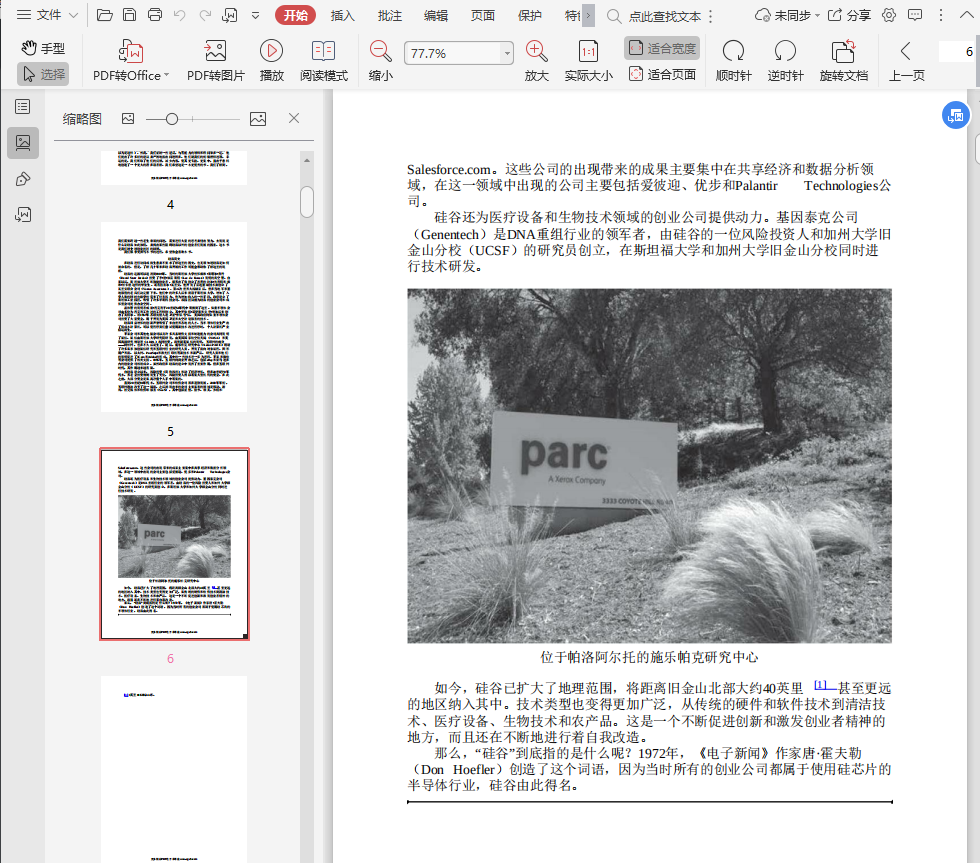Screen dimensions: 980x863
Task: Click the PDF转Office conversion icon
Action: pos(130,51)
